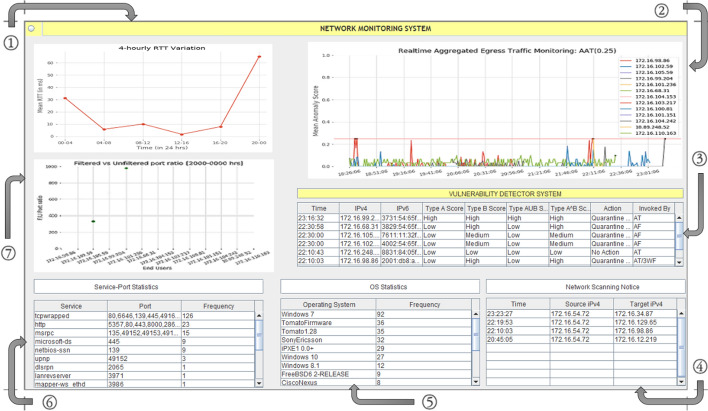
Task: Click the round window icon beside the title bar
Action: click(31, 28)
